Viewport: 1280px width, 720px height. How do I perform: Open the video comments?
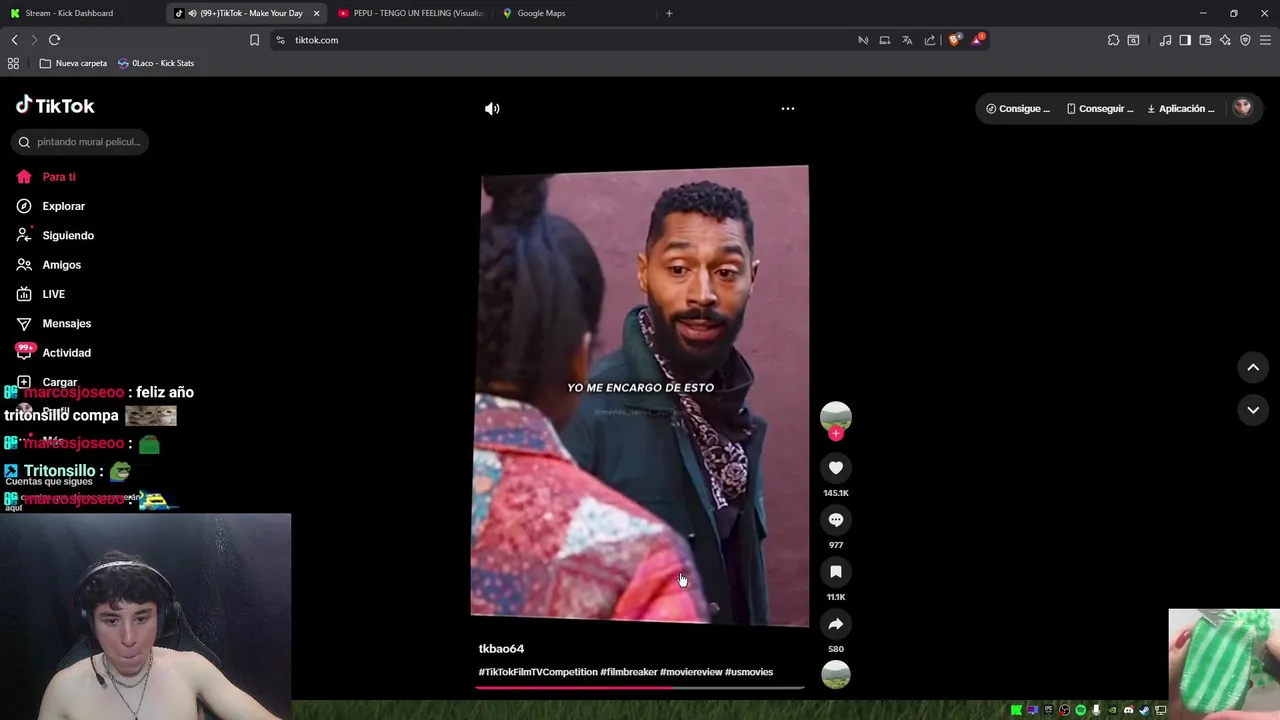click(x=836, y=519)
